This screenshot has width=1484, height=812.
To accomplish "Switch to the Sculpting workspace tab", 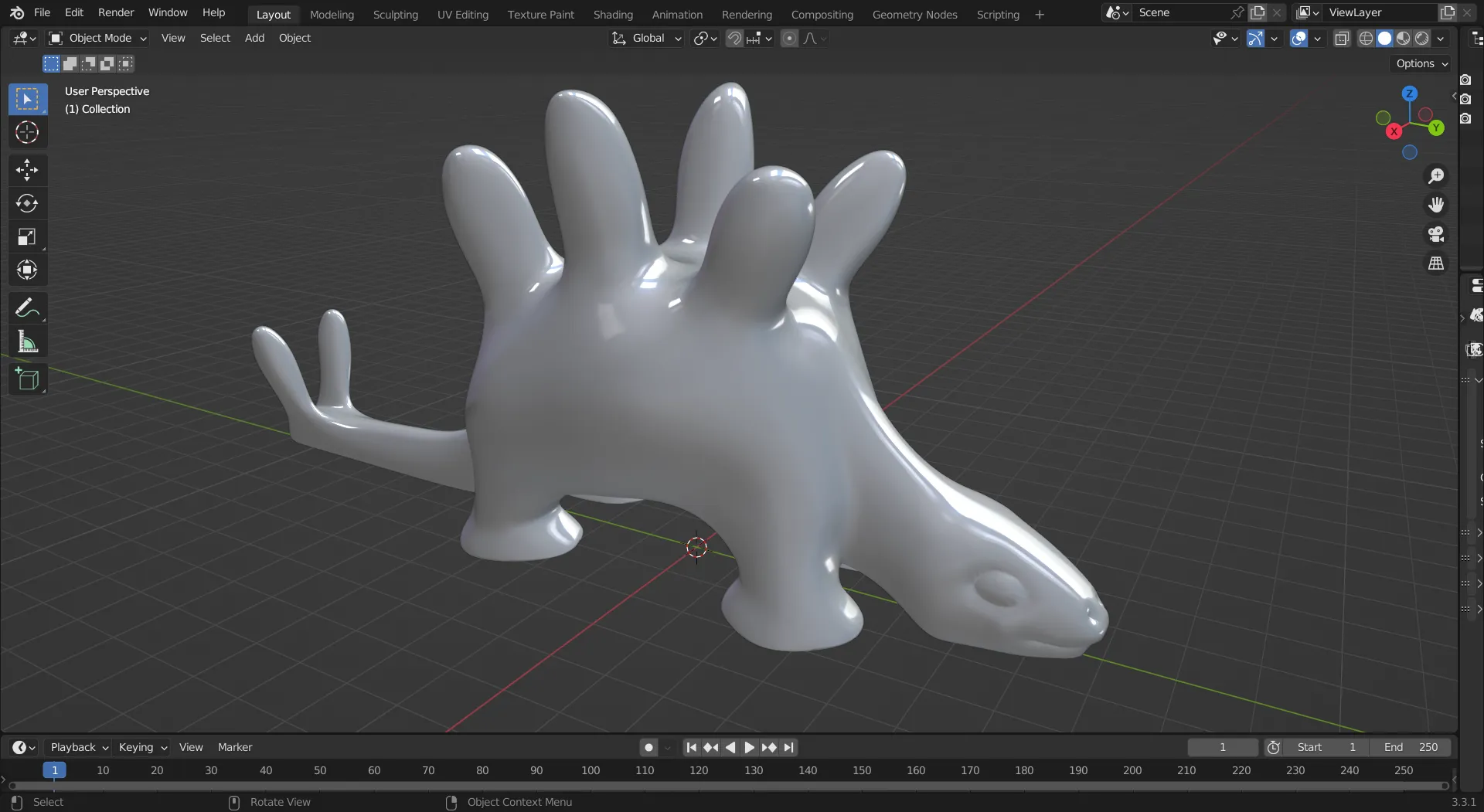I will 395,14.
